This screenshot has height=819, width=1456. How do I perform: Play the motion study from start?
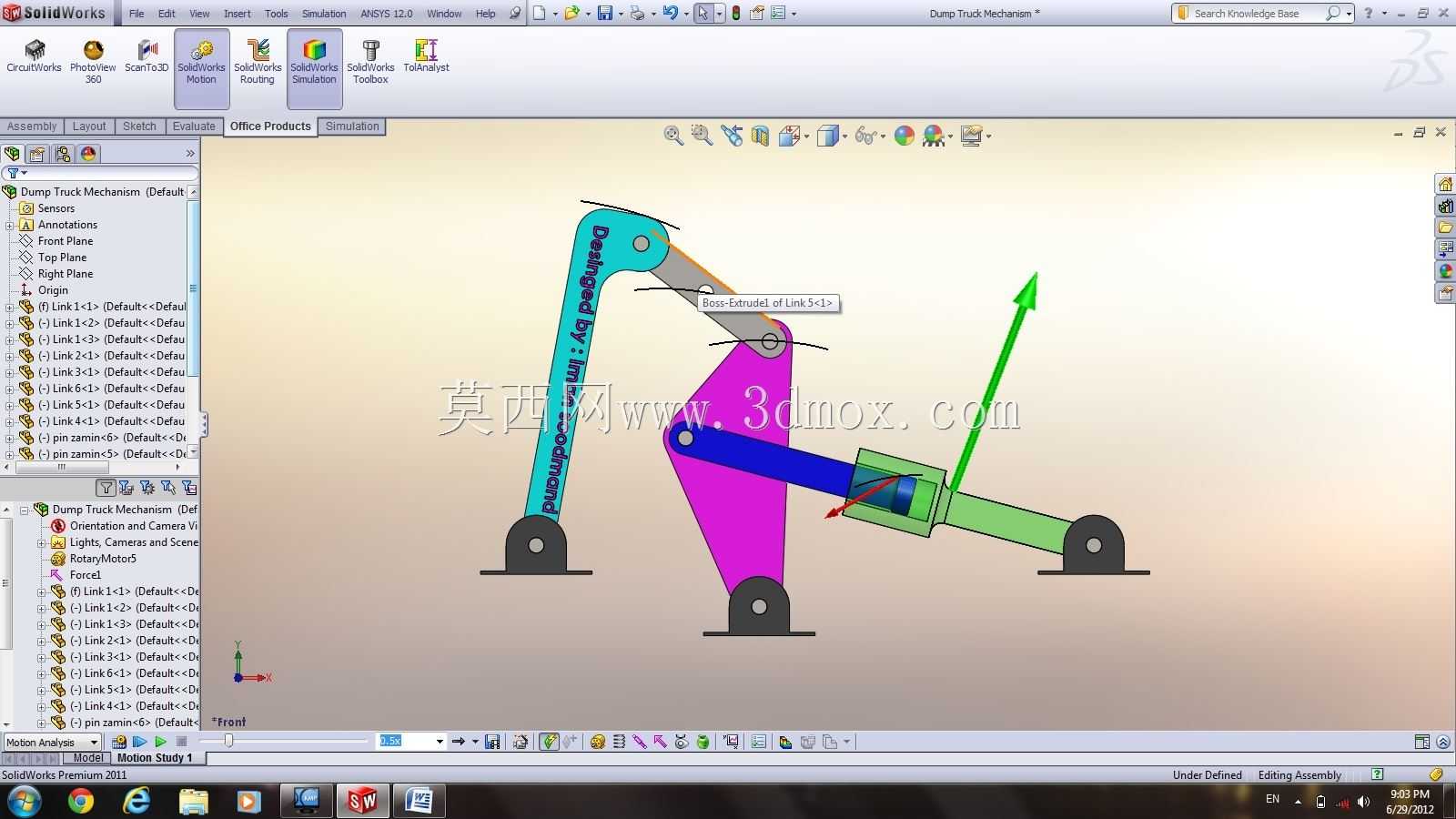tap(139, 742)
